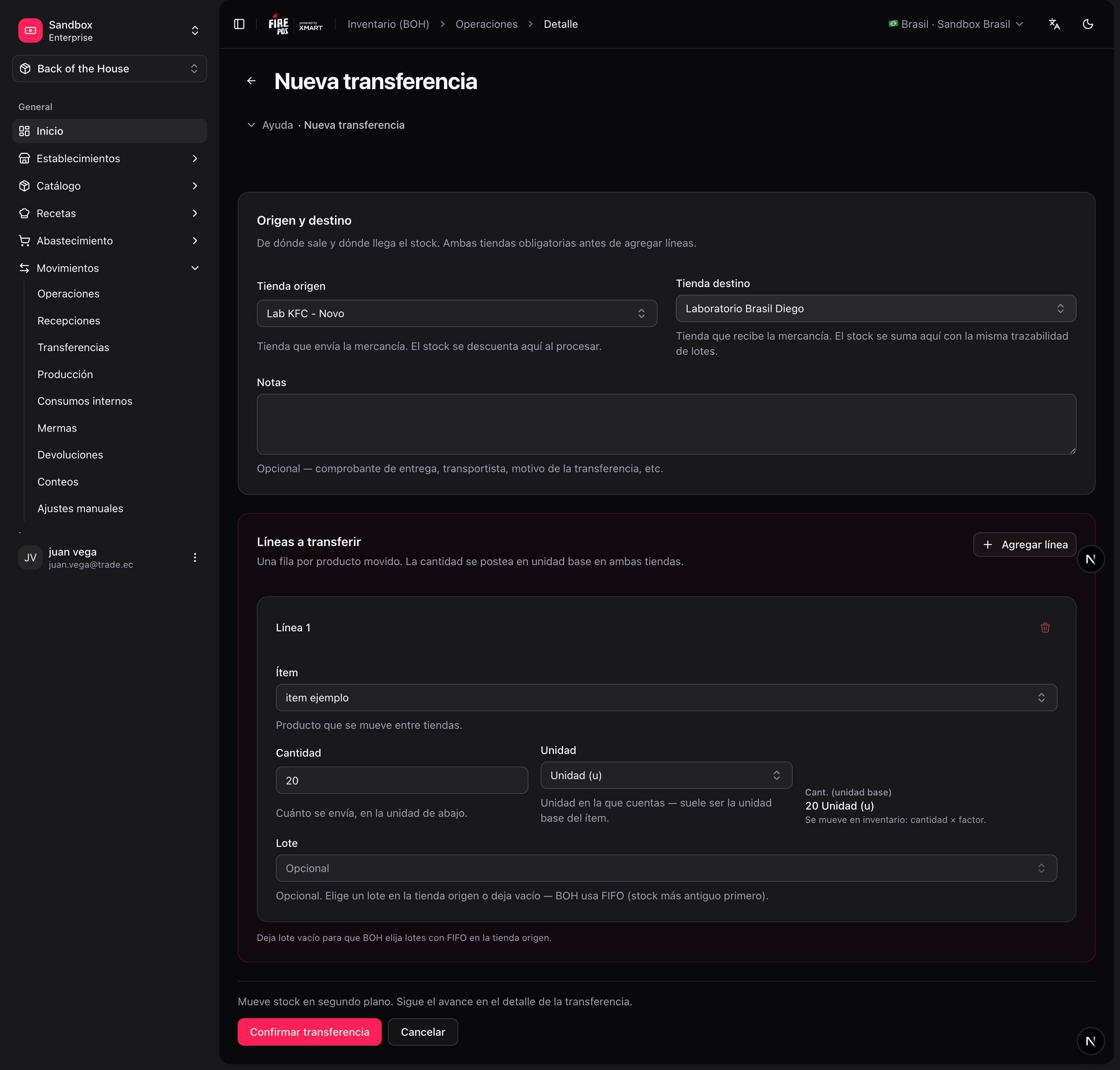Click the N badge at bottom right

click(1090, 1041)
